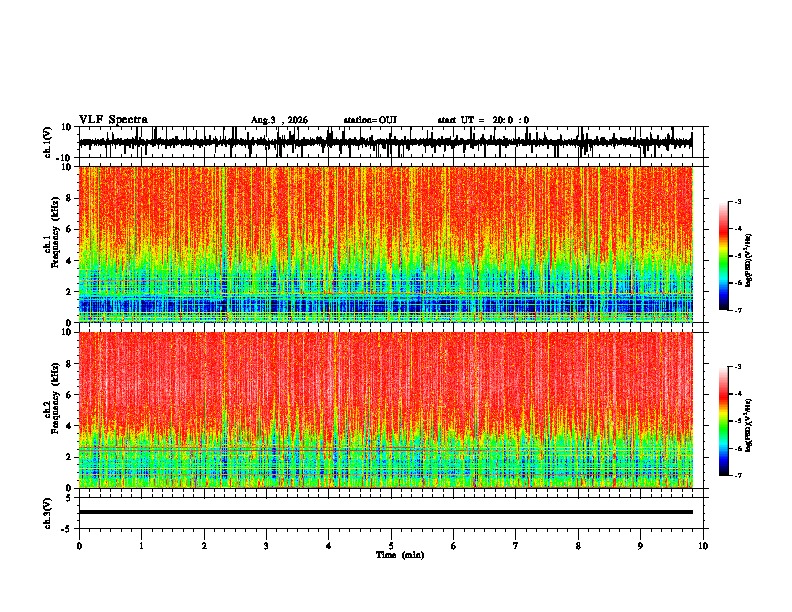Click the "-3" label on ch.1 colorbar
This screenshot has width=792, height=612.
point(737,201)
